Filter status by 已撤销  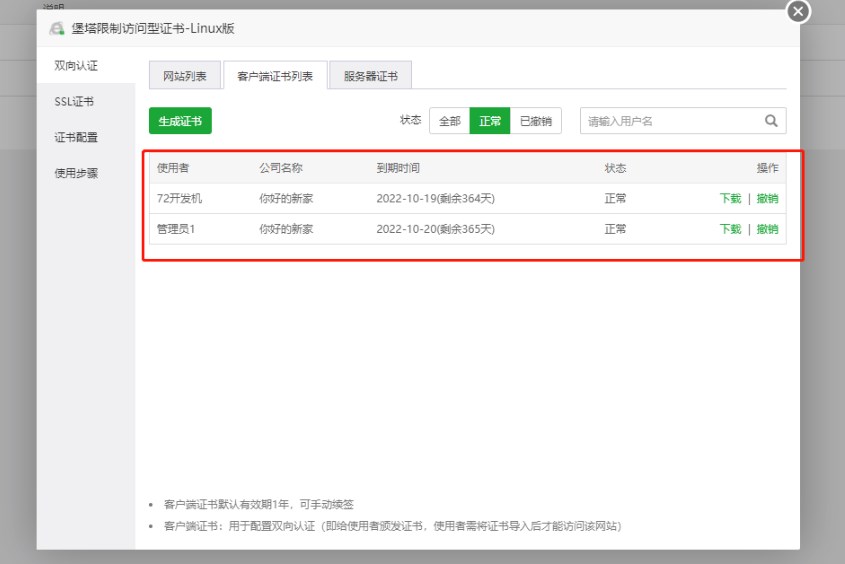pos(535,121)
